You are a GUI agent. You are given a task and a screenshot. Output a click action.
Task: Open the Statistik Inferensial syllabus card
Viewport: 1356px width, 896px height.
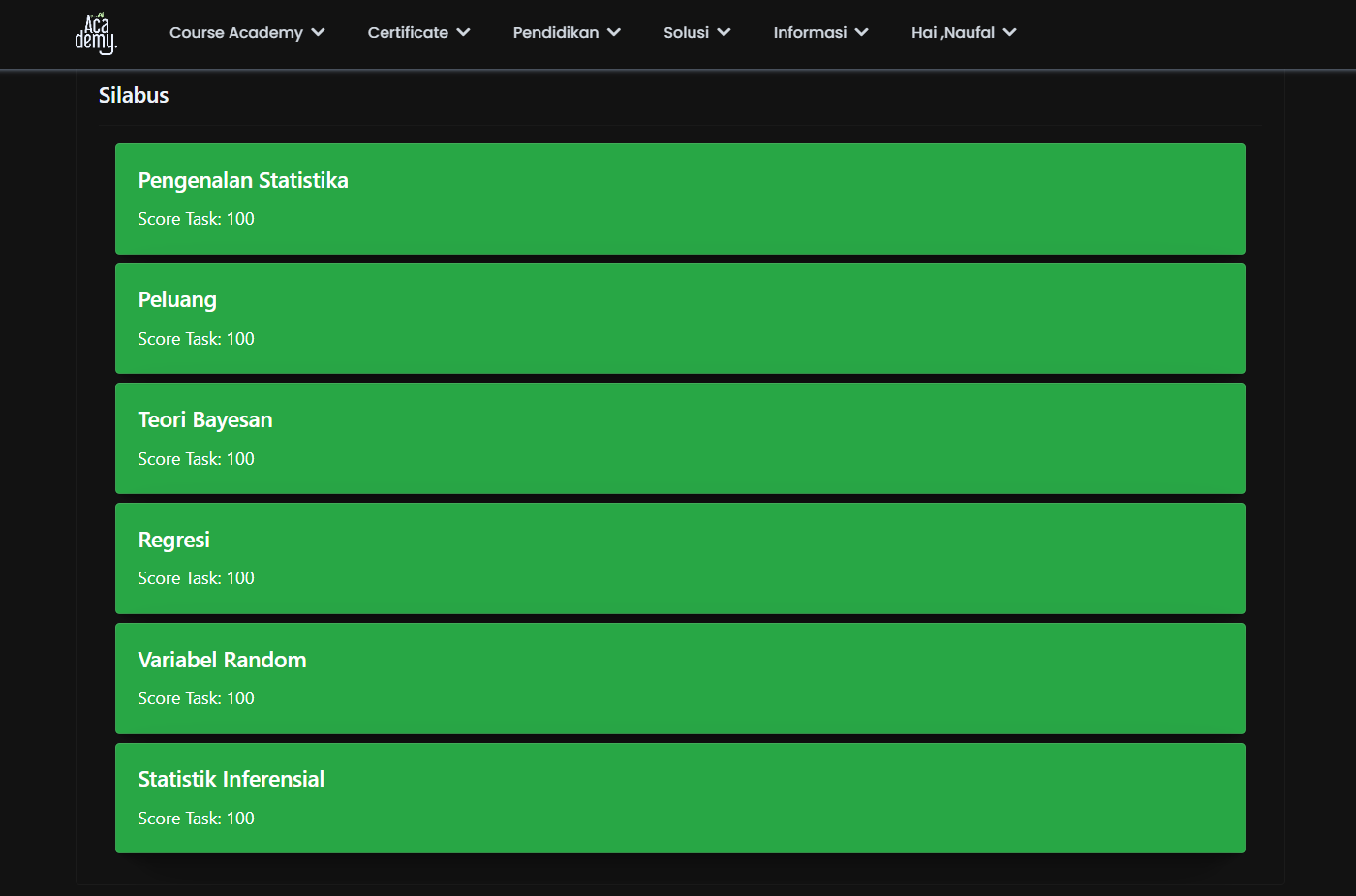coord(680,798)
